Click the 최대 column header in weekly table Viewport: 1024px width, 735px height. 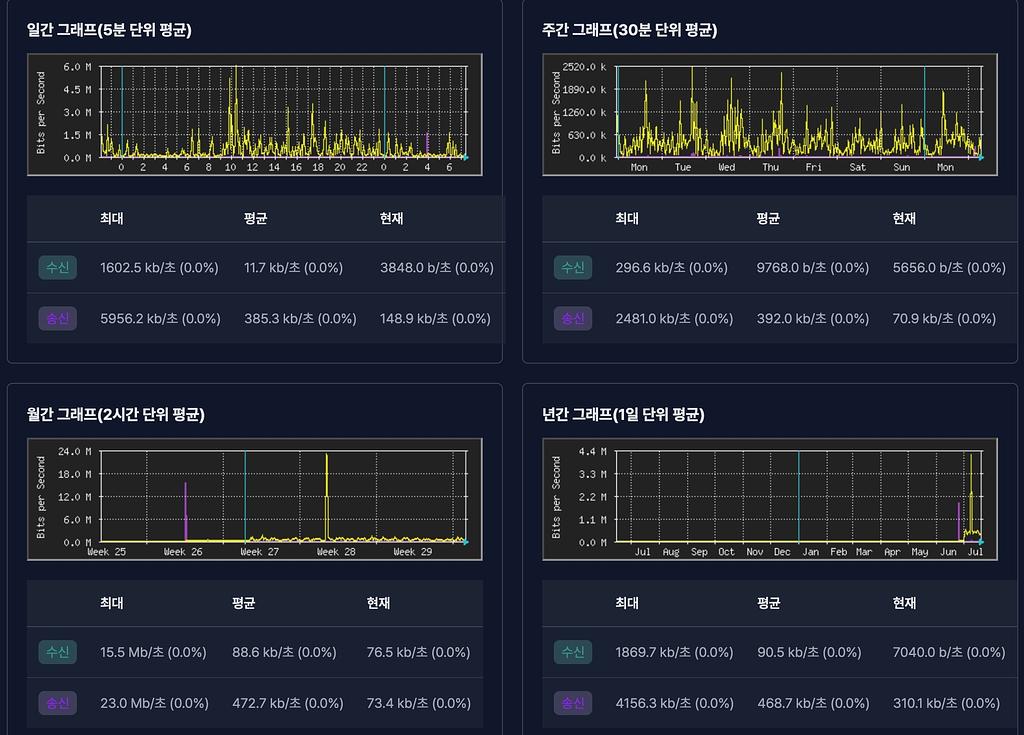point(627,218)
